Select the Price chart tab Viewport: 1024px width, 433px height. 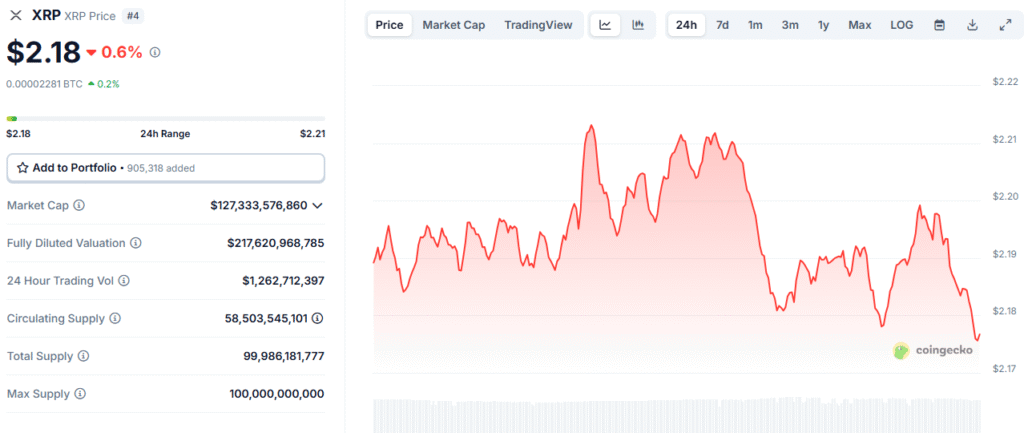click(x=389, y=25)
